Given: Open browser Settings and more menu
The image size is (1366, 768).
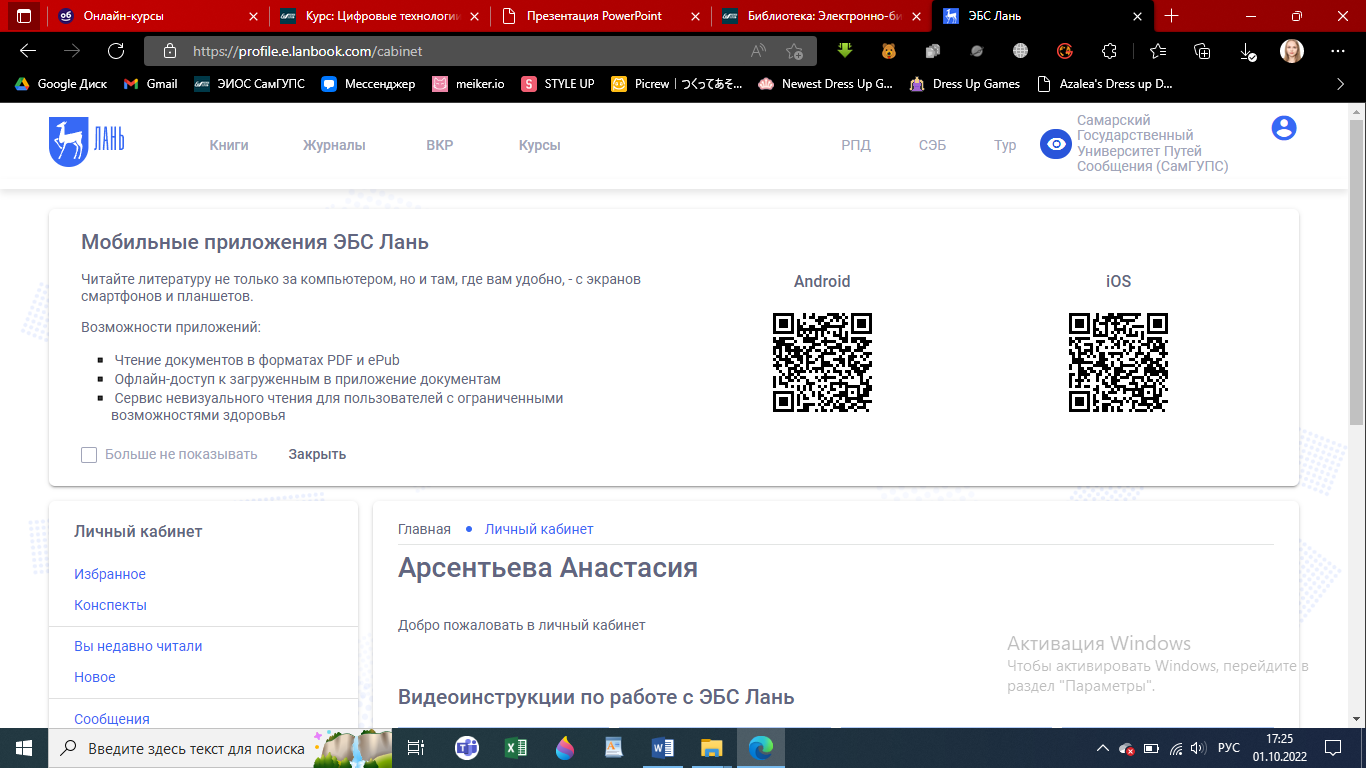Looking at the screenshot, I should [1337, 51].
